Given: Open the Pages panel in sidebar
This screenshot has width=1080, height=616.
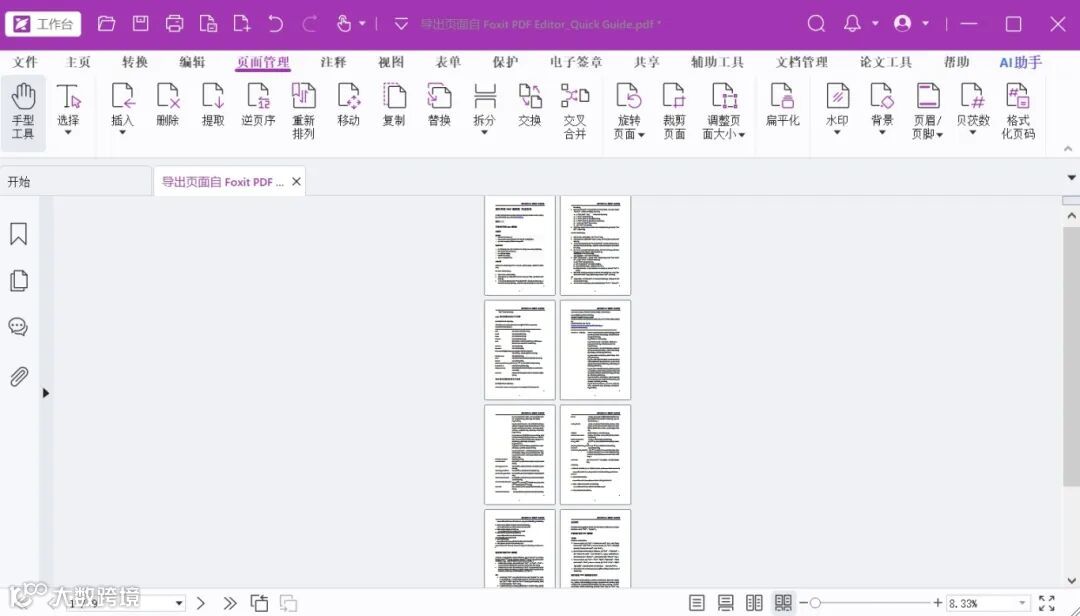Looking at the screenshot, I should (x=19, y=280).
